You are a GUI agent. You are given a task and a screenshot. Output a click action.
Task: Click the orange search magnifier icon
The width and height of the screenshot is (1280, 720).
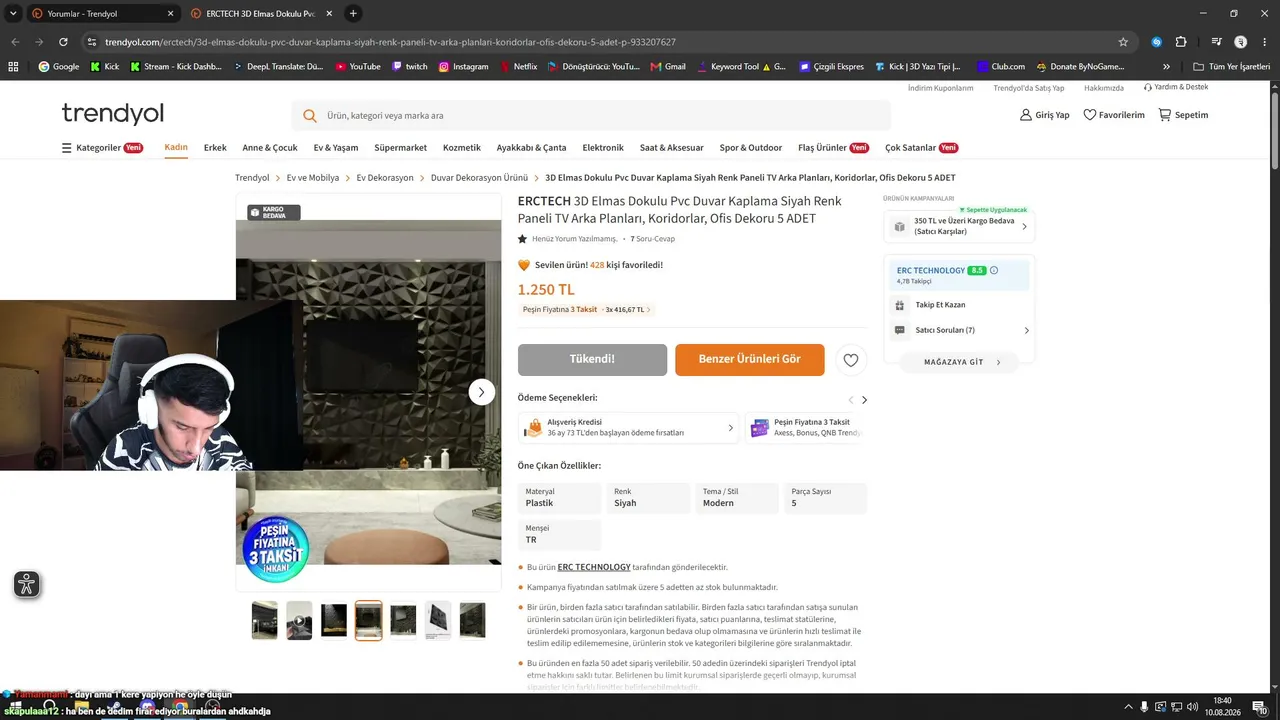310,116
